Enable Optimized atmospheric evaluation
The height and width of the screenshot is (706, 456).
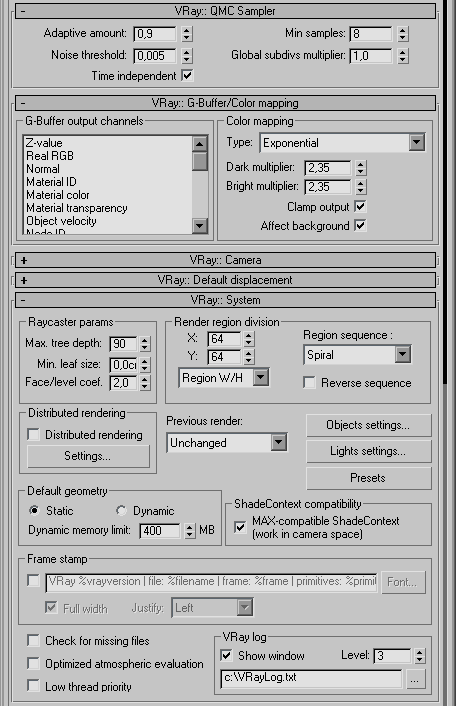pyautogui.click(x=33, y=663)
